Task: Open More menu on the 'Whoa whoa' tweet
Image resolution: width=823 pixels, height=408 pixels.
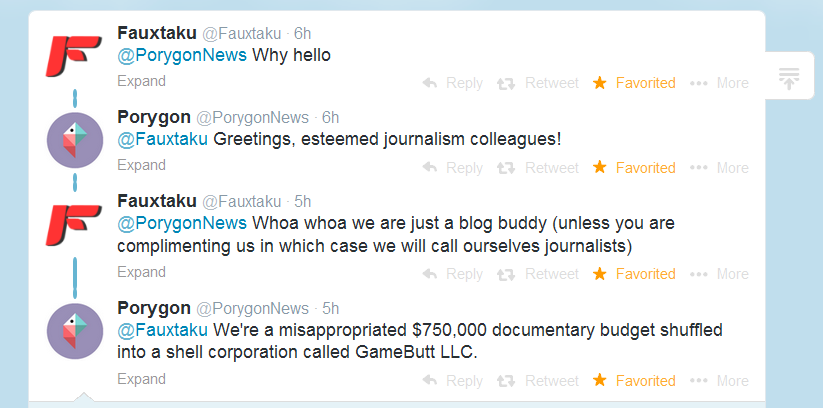Action: point(719,274)
